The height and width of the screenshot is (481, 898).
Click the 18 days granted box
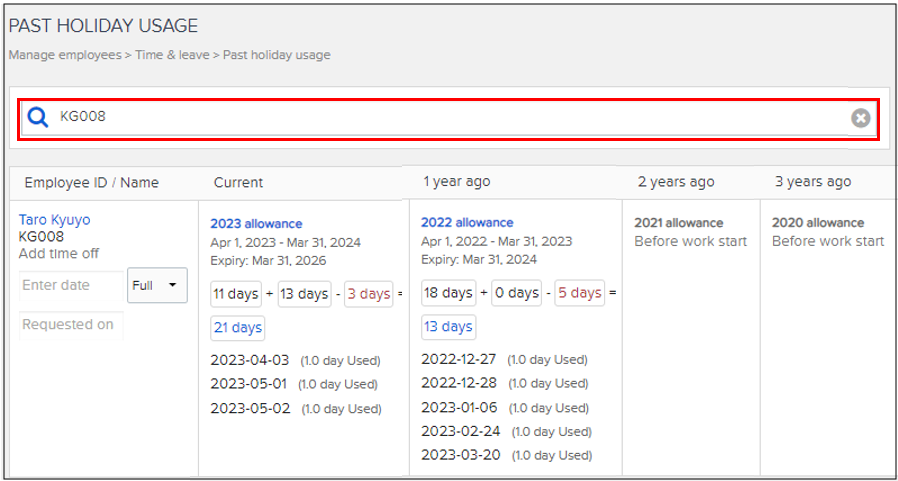pos(446,293)
